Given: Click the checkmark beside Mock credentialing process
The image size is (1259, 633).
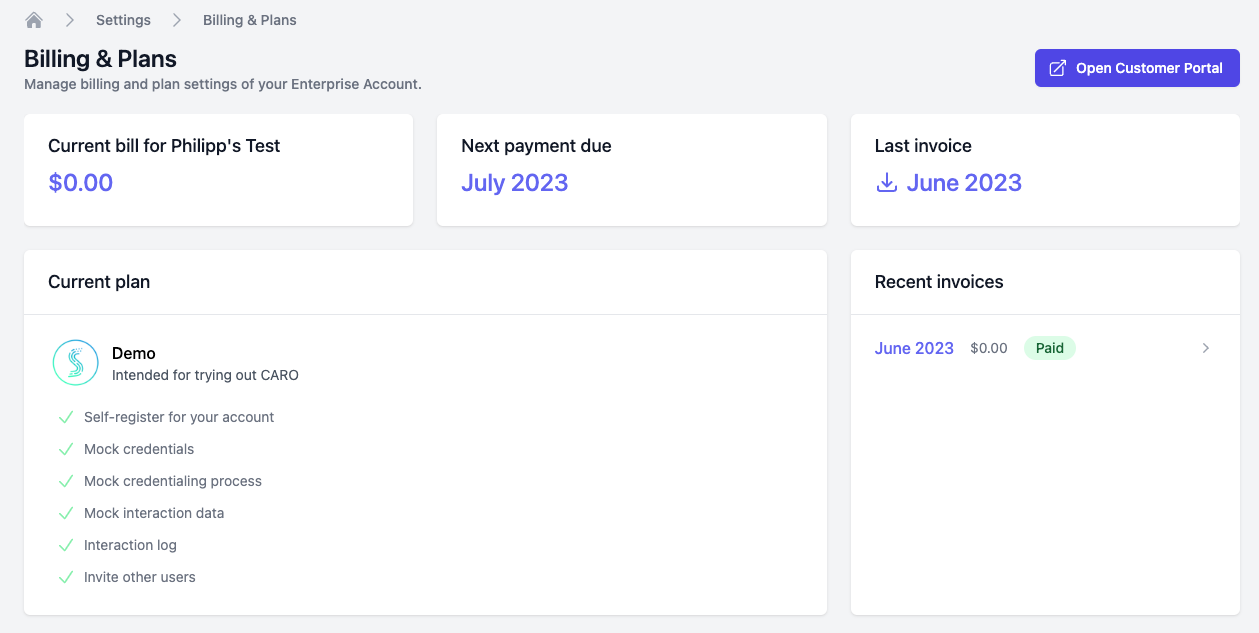Looking at the screenshot, I should [66, 480].
